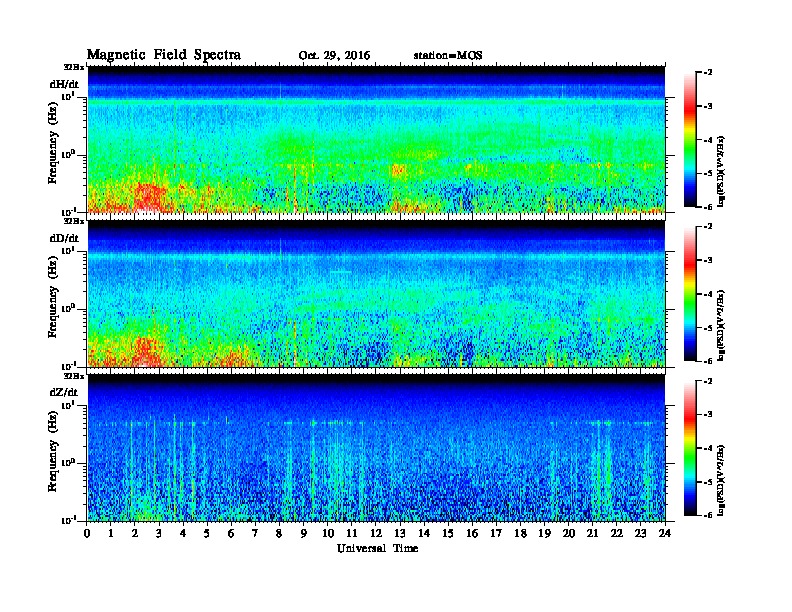Click hour 17 on the Universal Time axis
The height and width of the screenshot is (612, 792).
[x=496, y=534]
